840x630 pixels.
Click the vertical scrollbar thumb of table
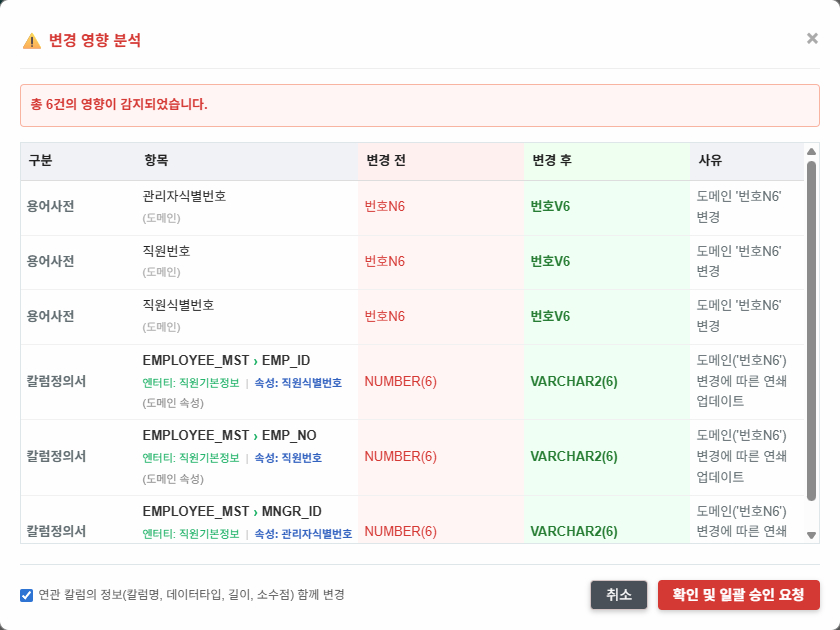(812, 331)
